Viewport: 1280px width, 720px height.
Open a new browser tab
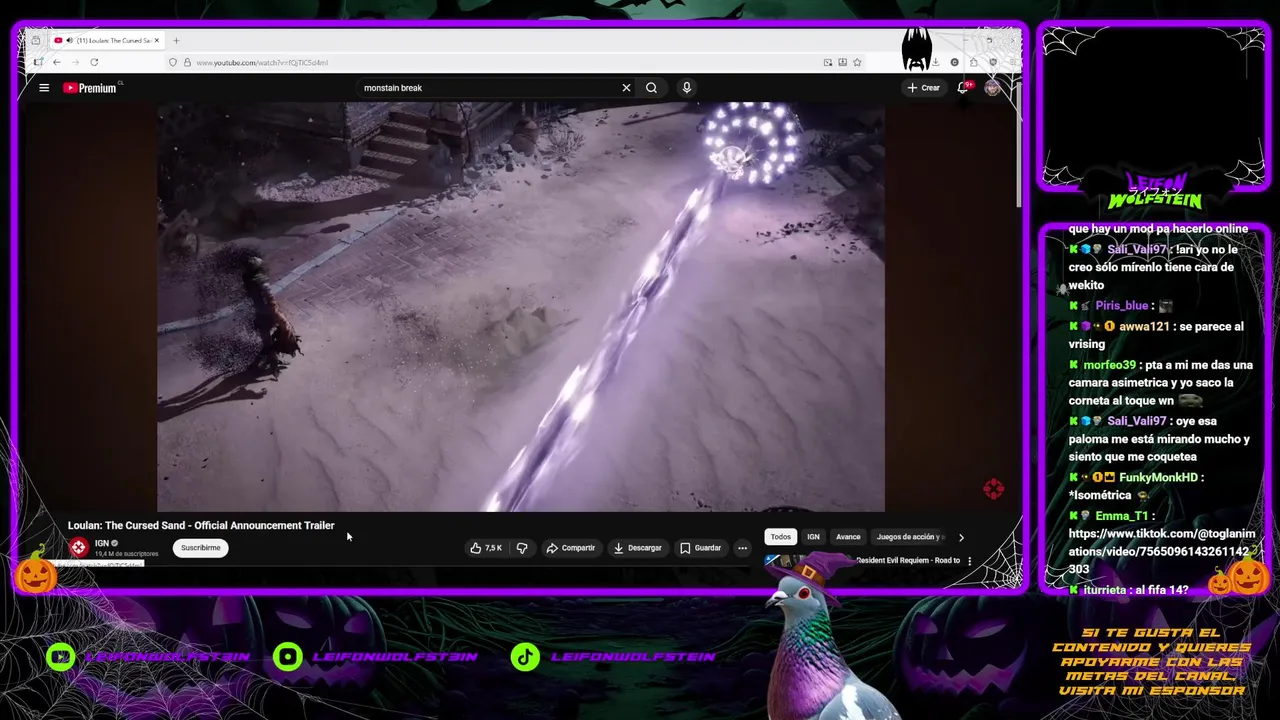(176, 41)
